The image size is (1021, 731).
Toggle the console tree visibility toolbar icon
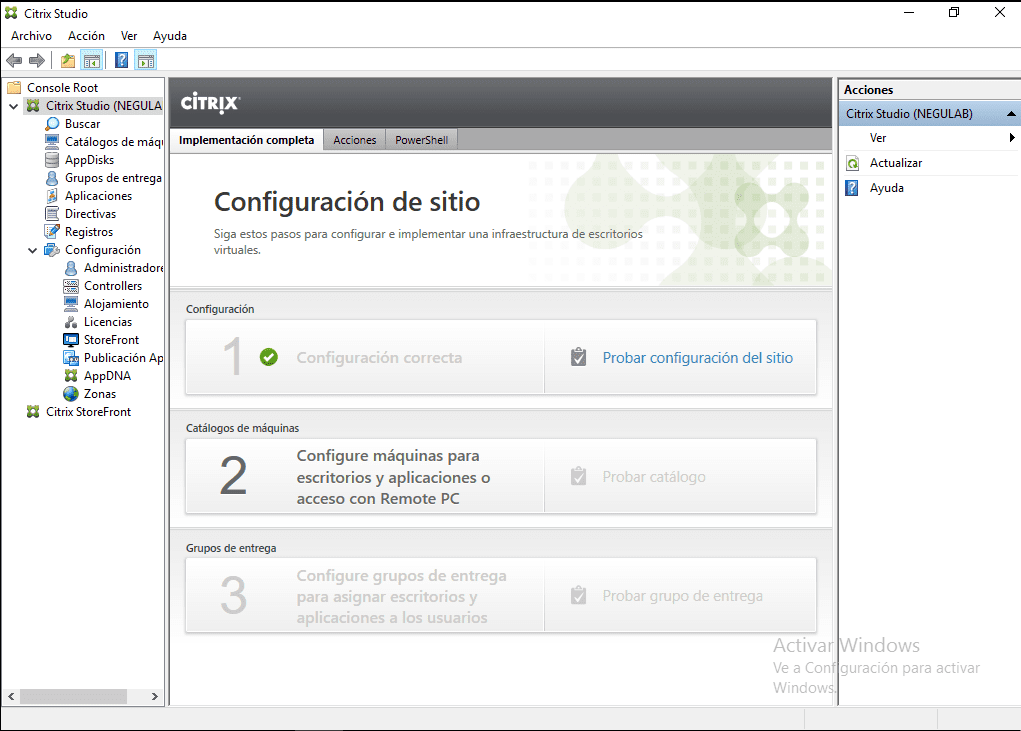[x=92, y=59]
